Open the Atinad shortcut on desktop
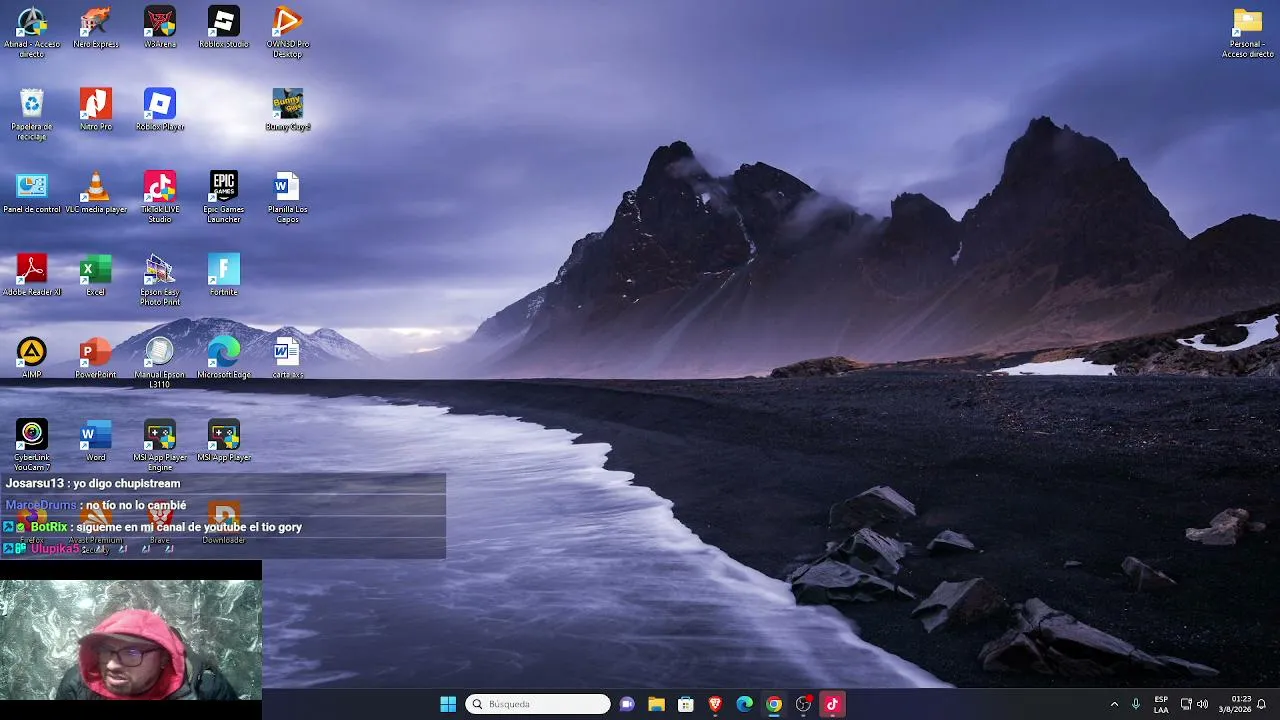Viewport: 1280px width, 720px height. [32, 31]
